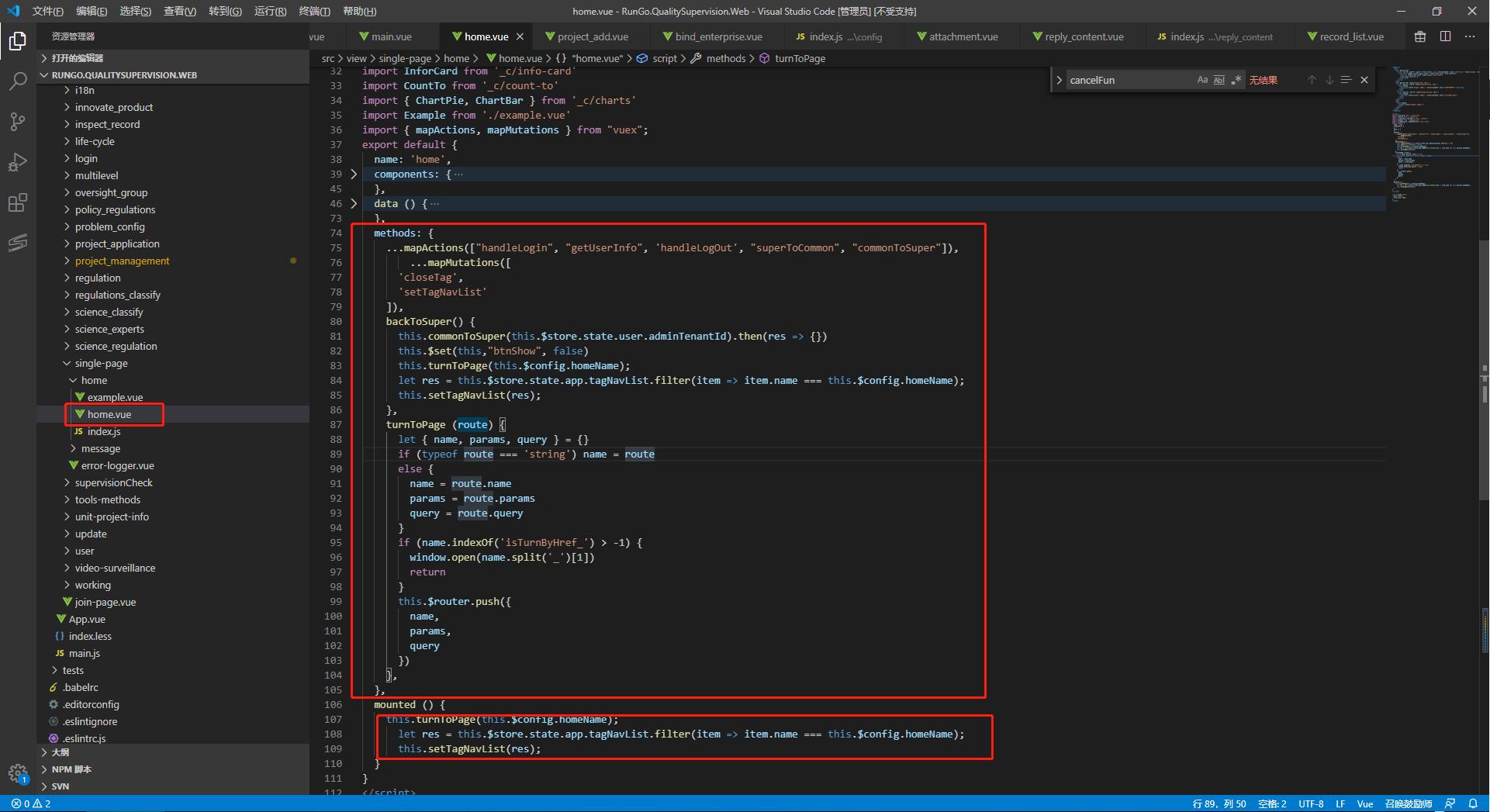
Task: Open the 查看(V) menu
Action: pos(180,11)
